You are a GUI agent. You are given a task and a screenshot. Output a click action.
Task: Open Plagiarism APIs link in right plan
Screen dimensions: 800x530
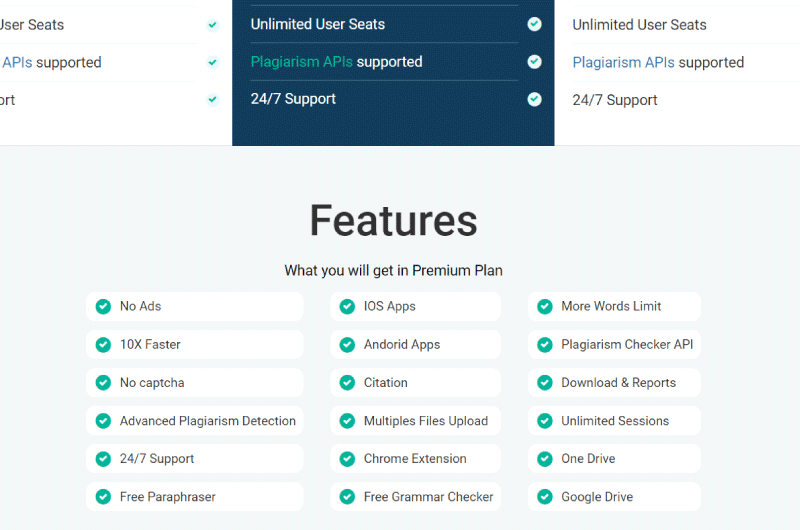tap(623, 62)
